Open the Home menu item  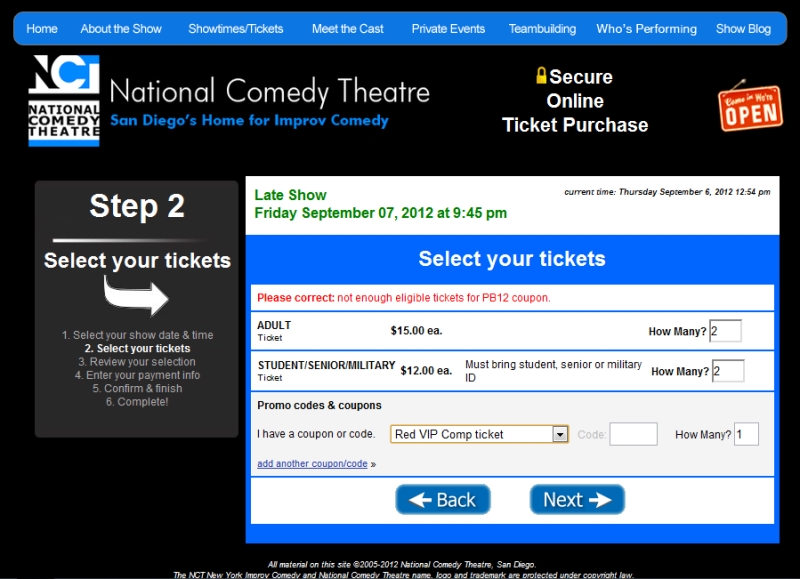42,29
